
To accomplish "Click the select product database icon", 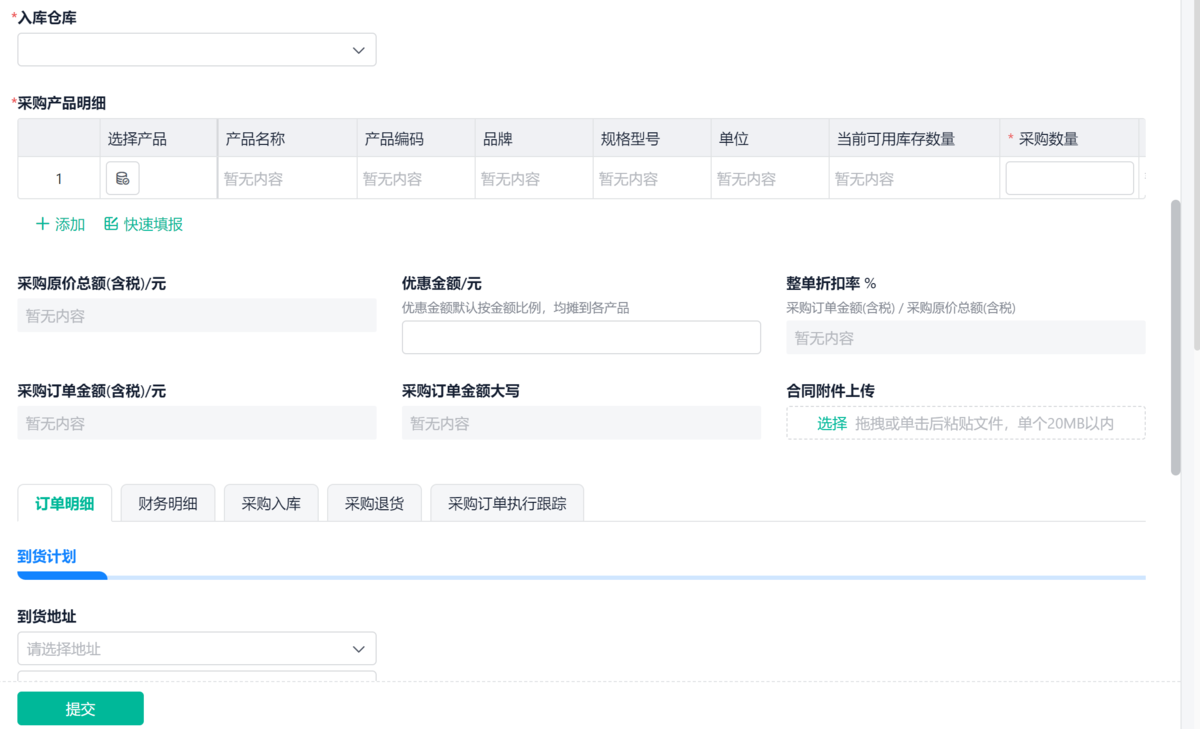I will click(x=122, y=179).
